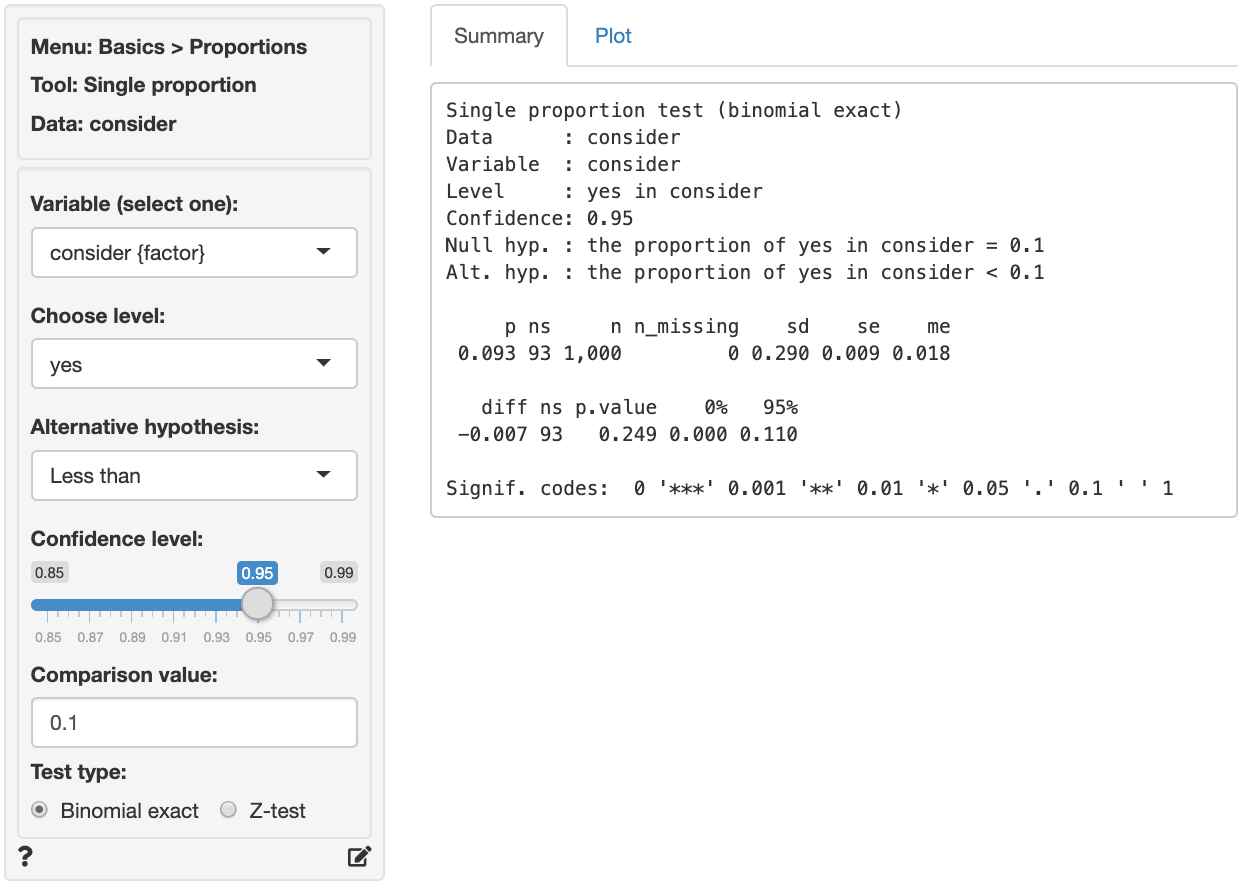Click the 0.85 minimum slider label
This screenshot has height=886, width=1244.
coord(49,573)
